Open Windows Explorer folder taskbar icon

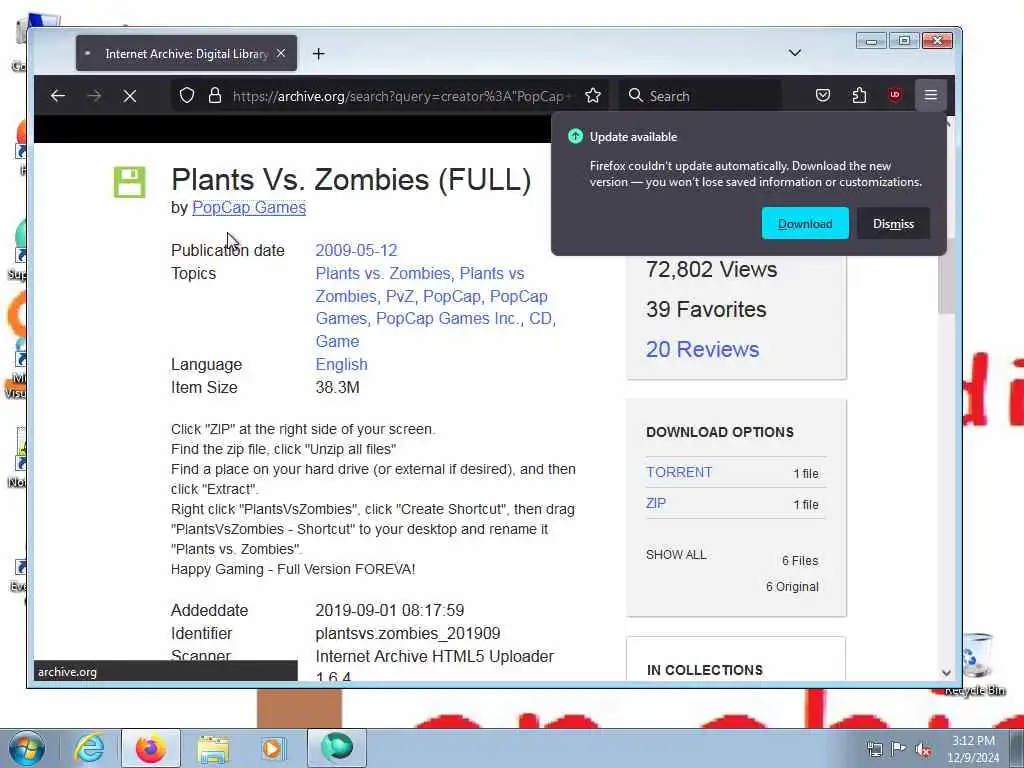(x=213, y=748)
